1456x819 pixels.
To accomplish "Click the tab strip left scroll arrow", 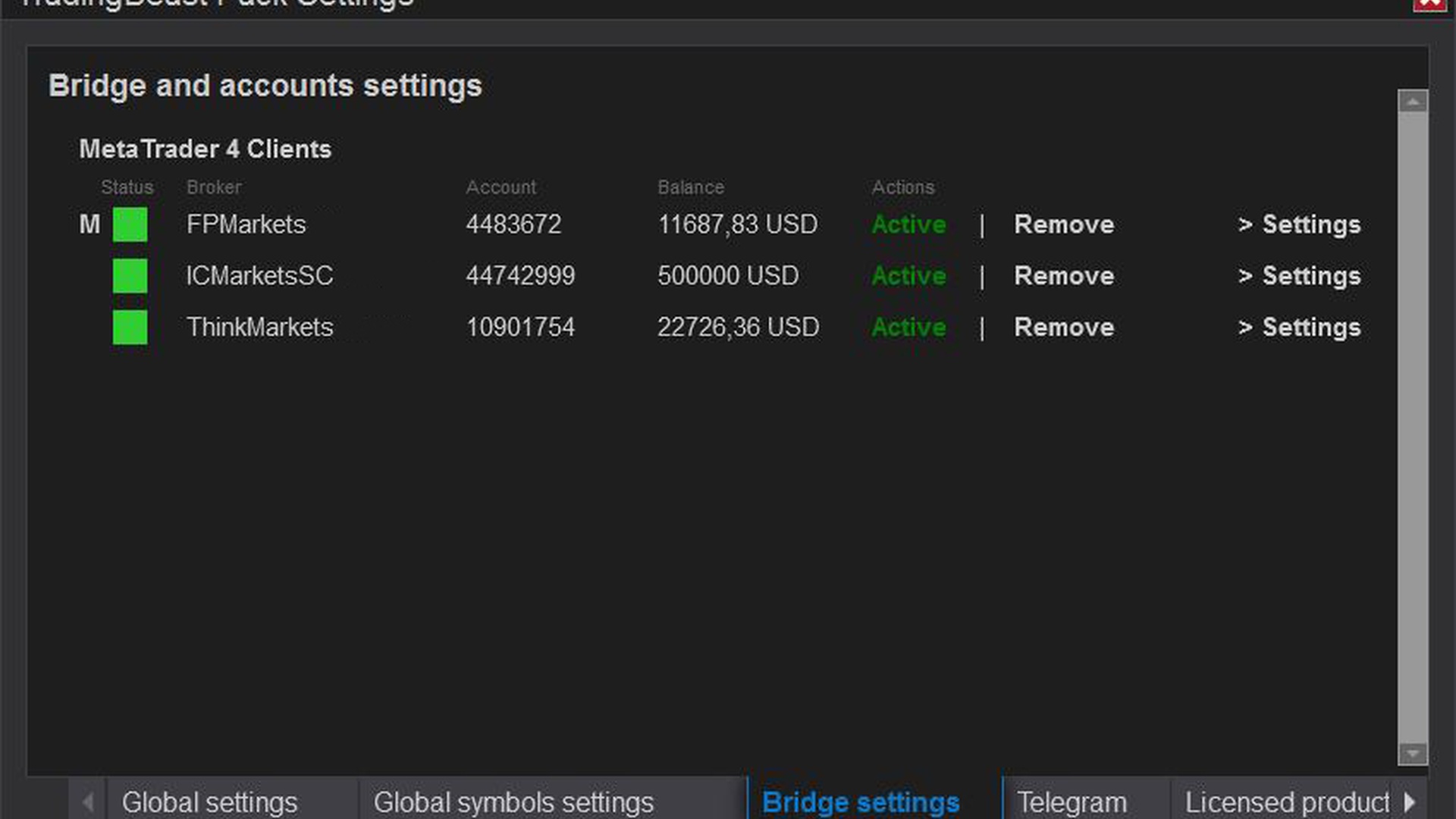I will [x=87, y=802].
